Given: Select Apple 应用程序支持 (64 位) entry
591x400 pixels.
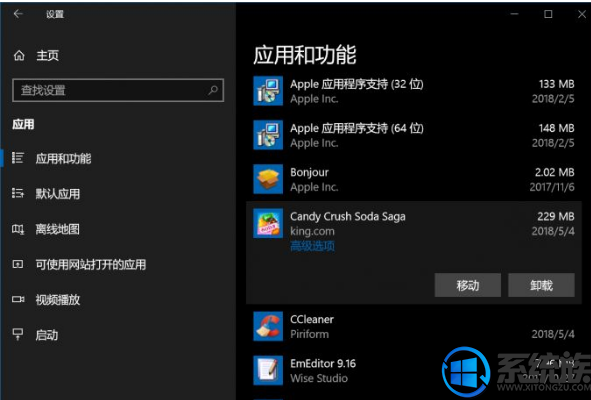Looking at the screenshot, I should click(x=357, y=128).
